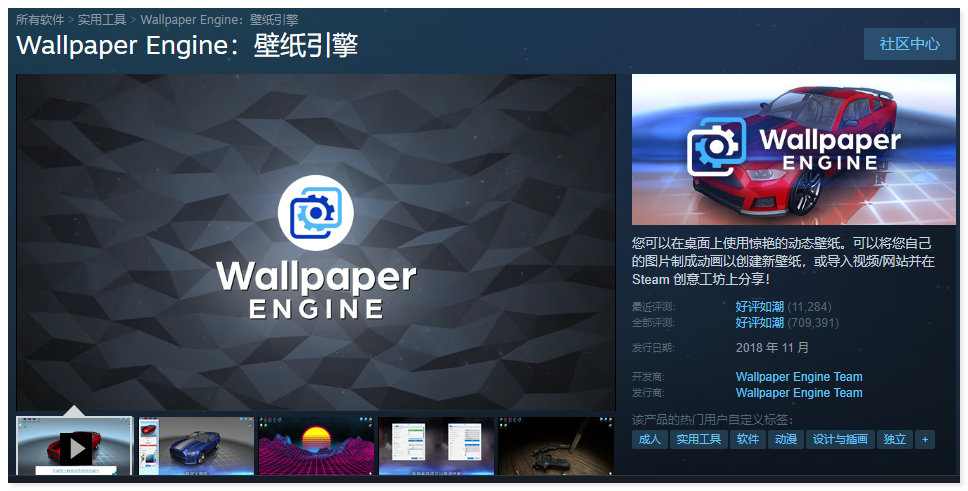
Task: Click the 成人 tag
Action: click(649, 439)
